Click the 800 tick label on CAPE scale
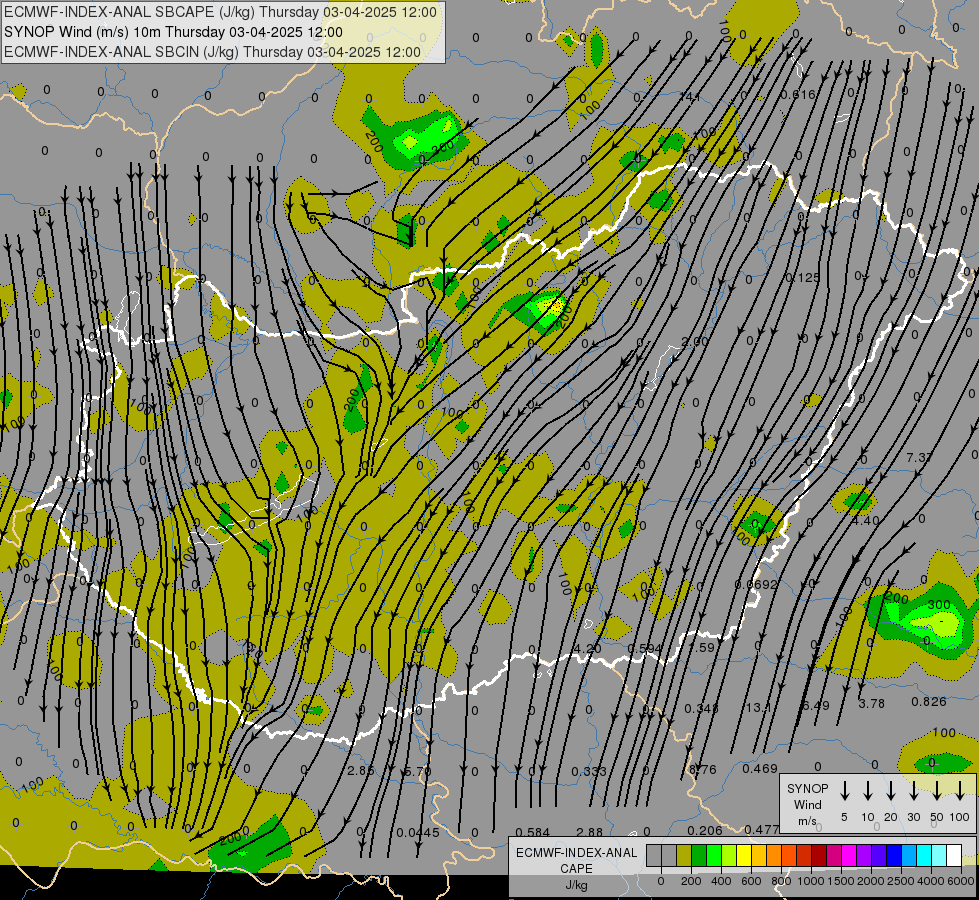Viewport: 979px width, 900px height. tap(781, 881)
